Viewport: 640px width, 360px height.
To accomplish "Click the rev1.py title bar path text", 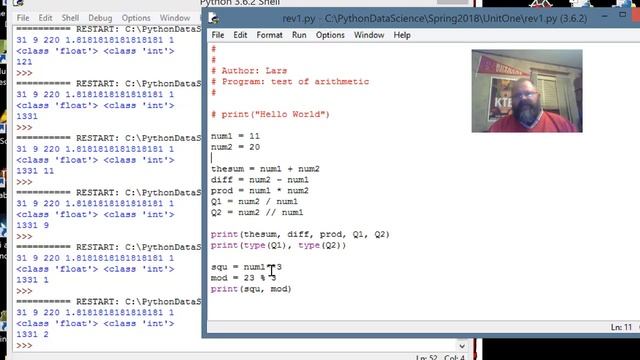I will click(x=435, y=19).
